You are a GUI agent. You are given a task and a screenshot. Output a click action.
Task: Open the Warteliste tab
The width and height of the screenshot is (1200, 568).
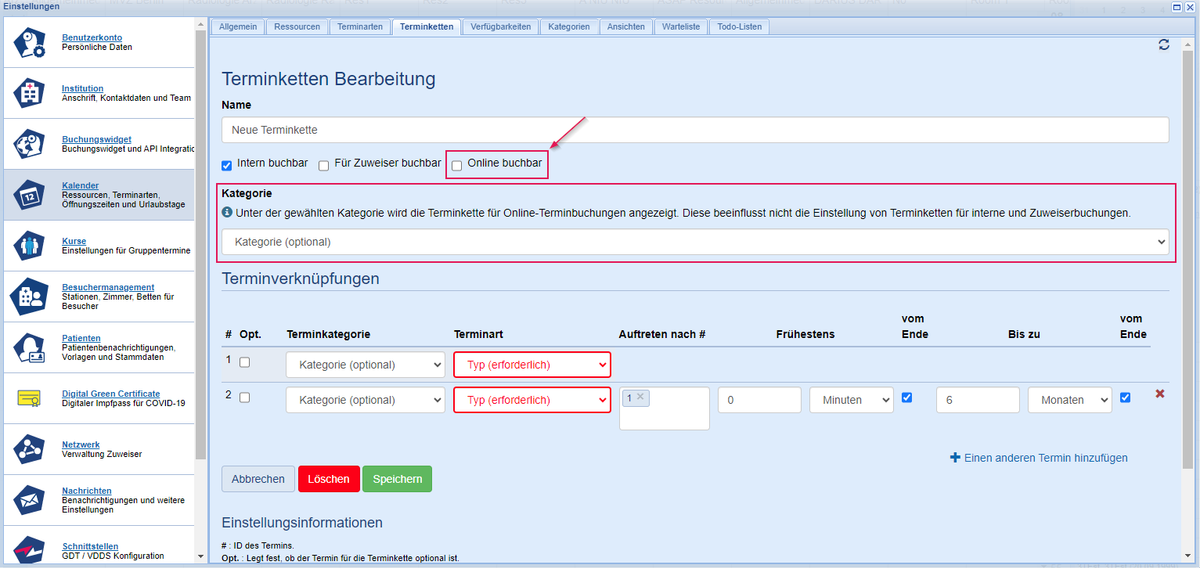coord(682,27)
